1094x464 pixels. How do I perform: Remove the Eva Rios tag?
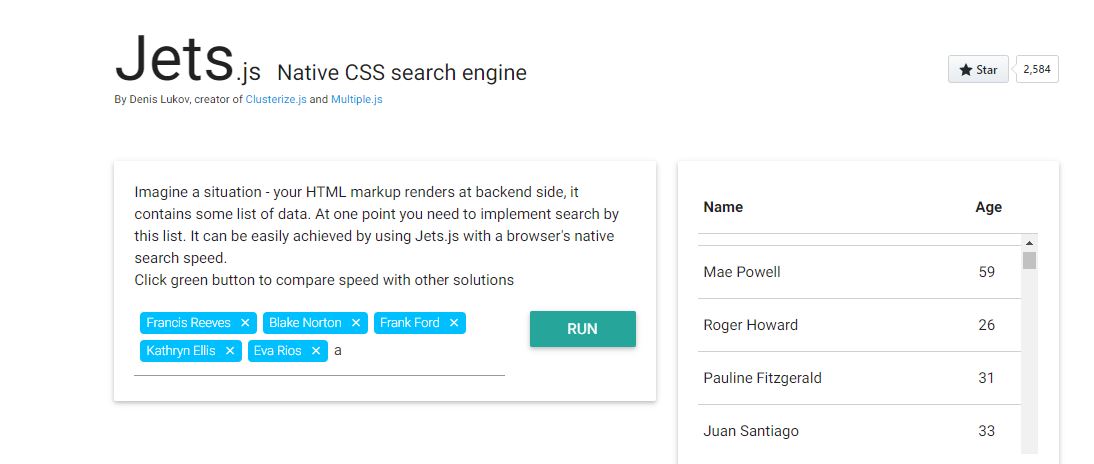pyautogui.click(x=316, y=351)
